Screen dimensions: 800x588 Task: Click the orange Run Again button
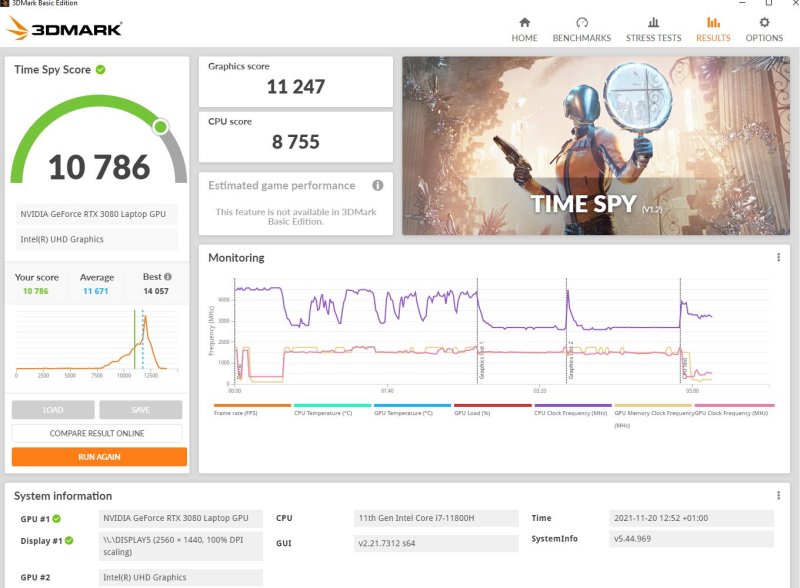click(x=99, y=457)
